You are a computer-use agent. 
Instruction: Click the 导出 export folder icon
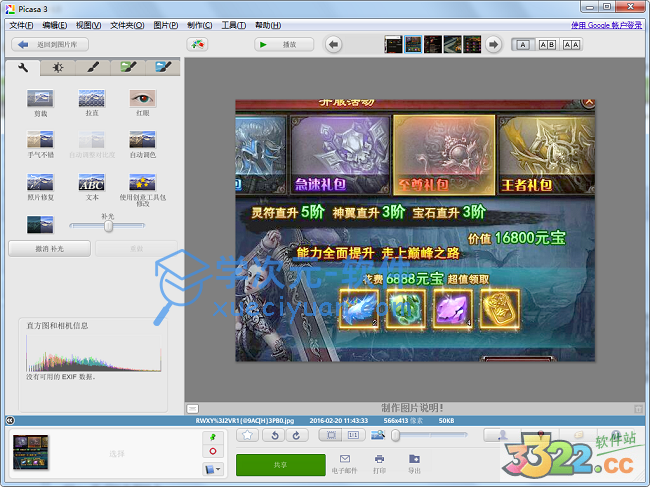[x=414, y=458]
